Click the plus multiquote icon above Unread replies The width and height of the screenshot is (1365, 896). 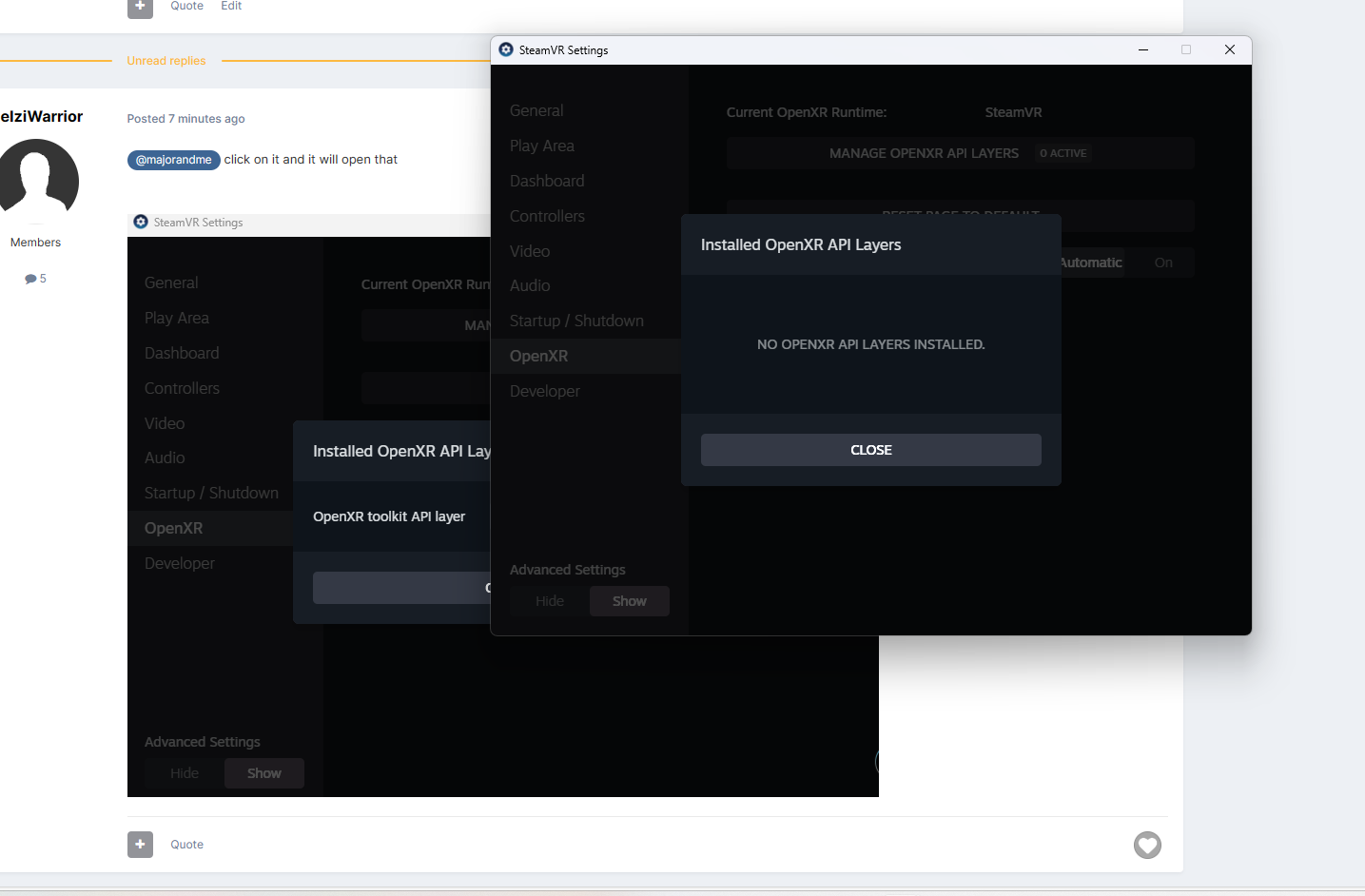point(140,8)
